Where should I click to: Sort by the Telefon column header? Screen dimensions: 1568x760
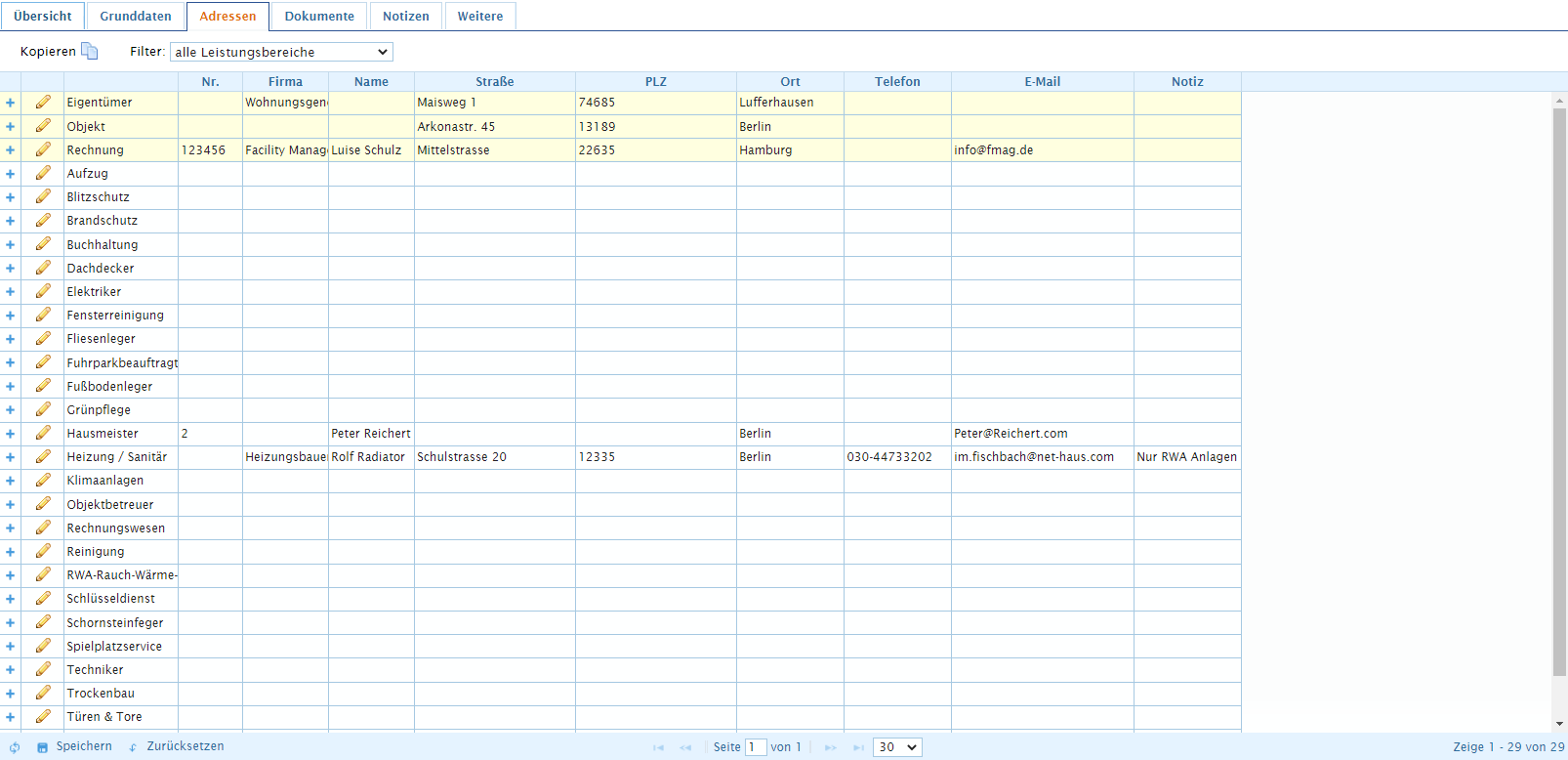(897, 82)
